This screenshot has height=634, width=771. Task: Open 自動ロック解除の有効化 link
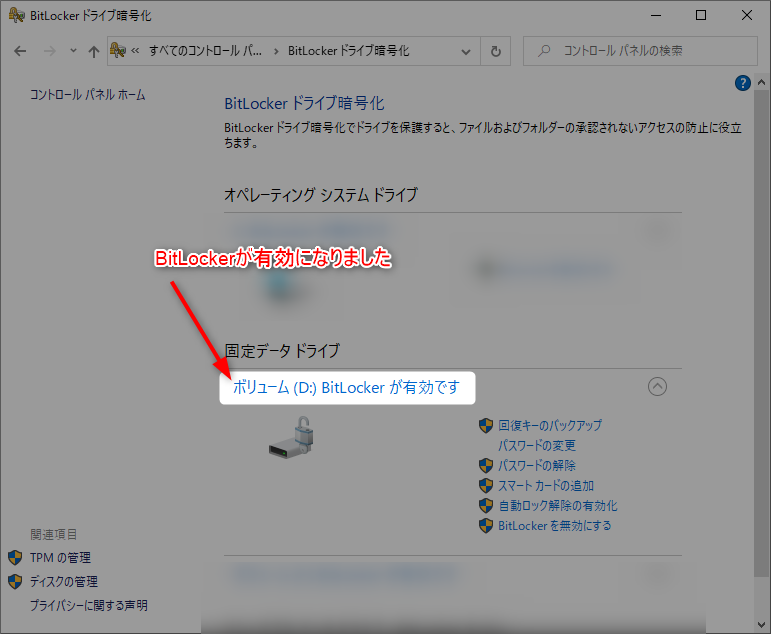558,506
